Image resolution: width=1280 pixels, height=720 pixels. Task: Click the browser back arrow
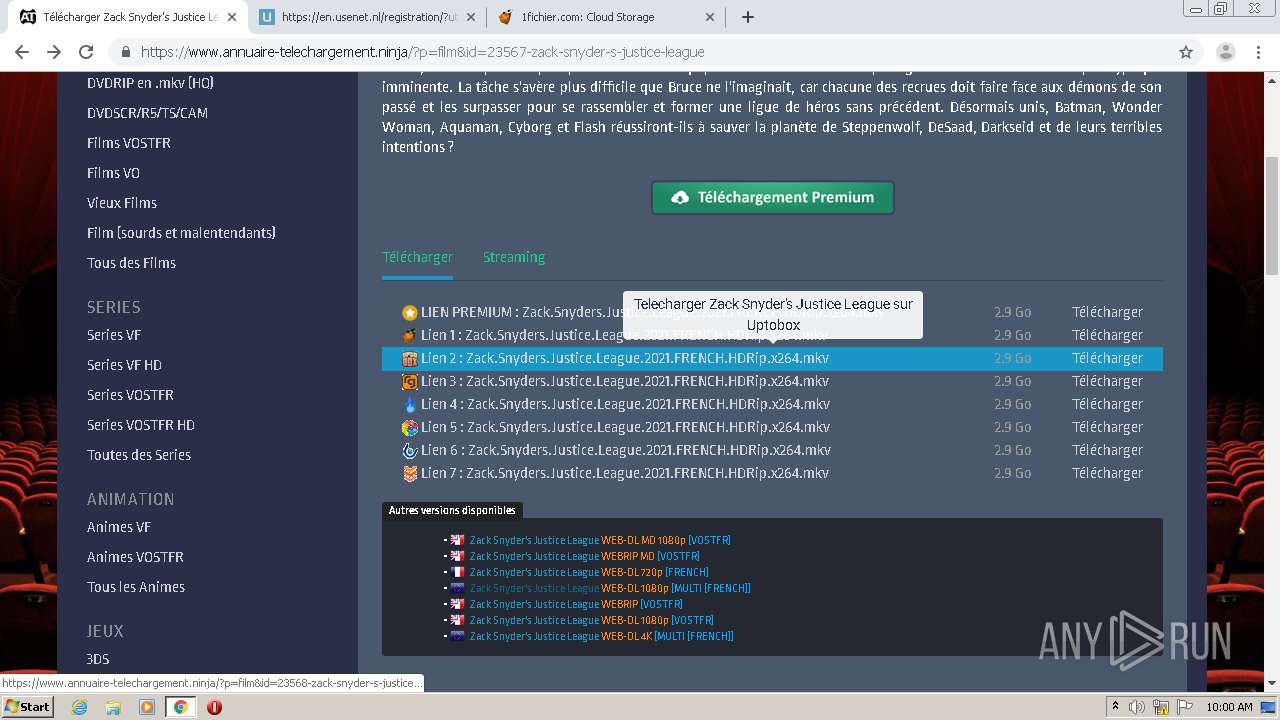click(22, 52)
